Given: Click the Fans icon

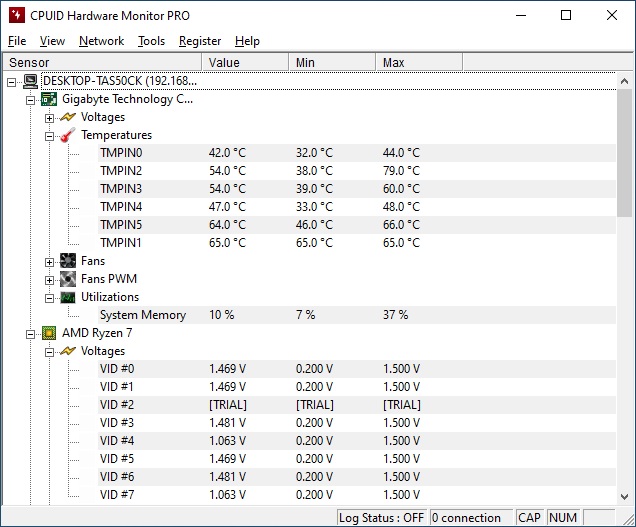Looking at the screenshot, I should pyautogui.click(x=68, y=261).
